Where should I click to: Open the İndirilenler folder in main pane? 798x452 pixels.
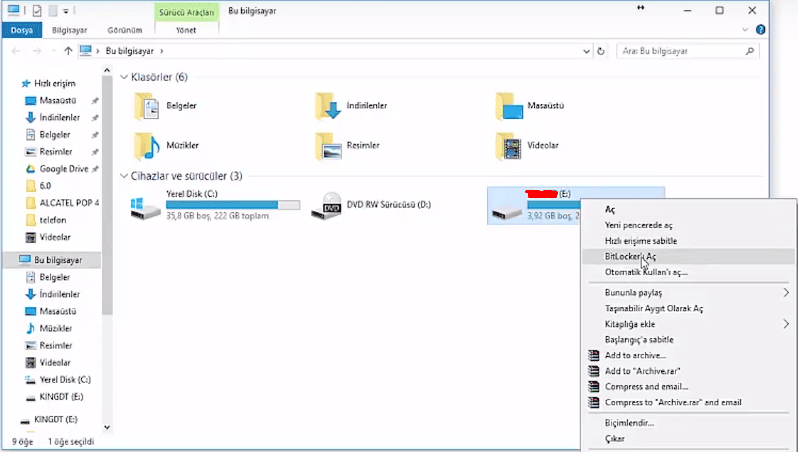(328, 105)
